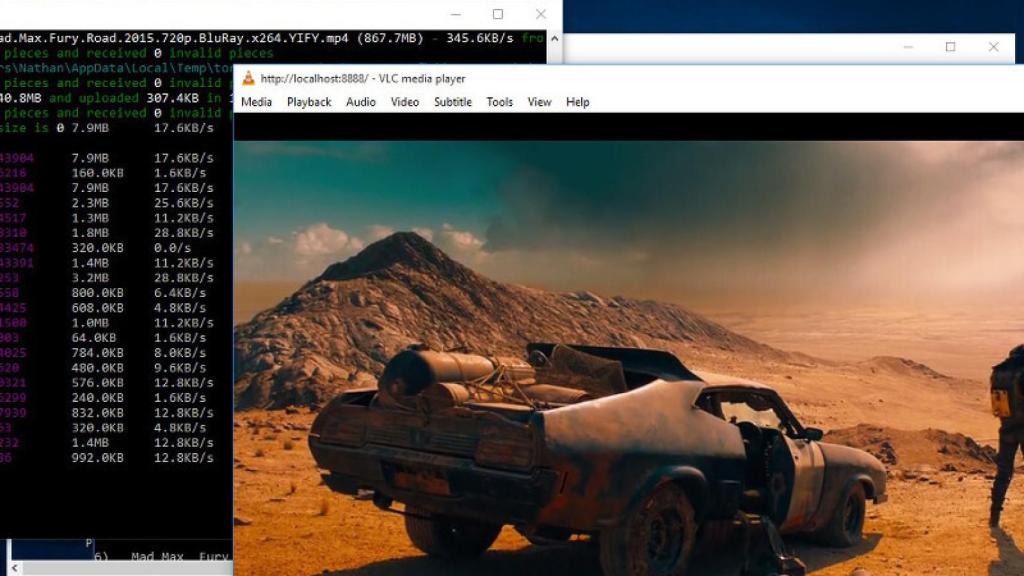Close the terminal window
The image size is (1024, 576).
tap(541, 14)
